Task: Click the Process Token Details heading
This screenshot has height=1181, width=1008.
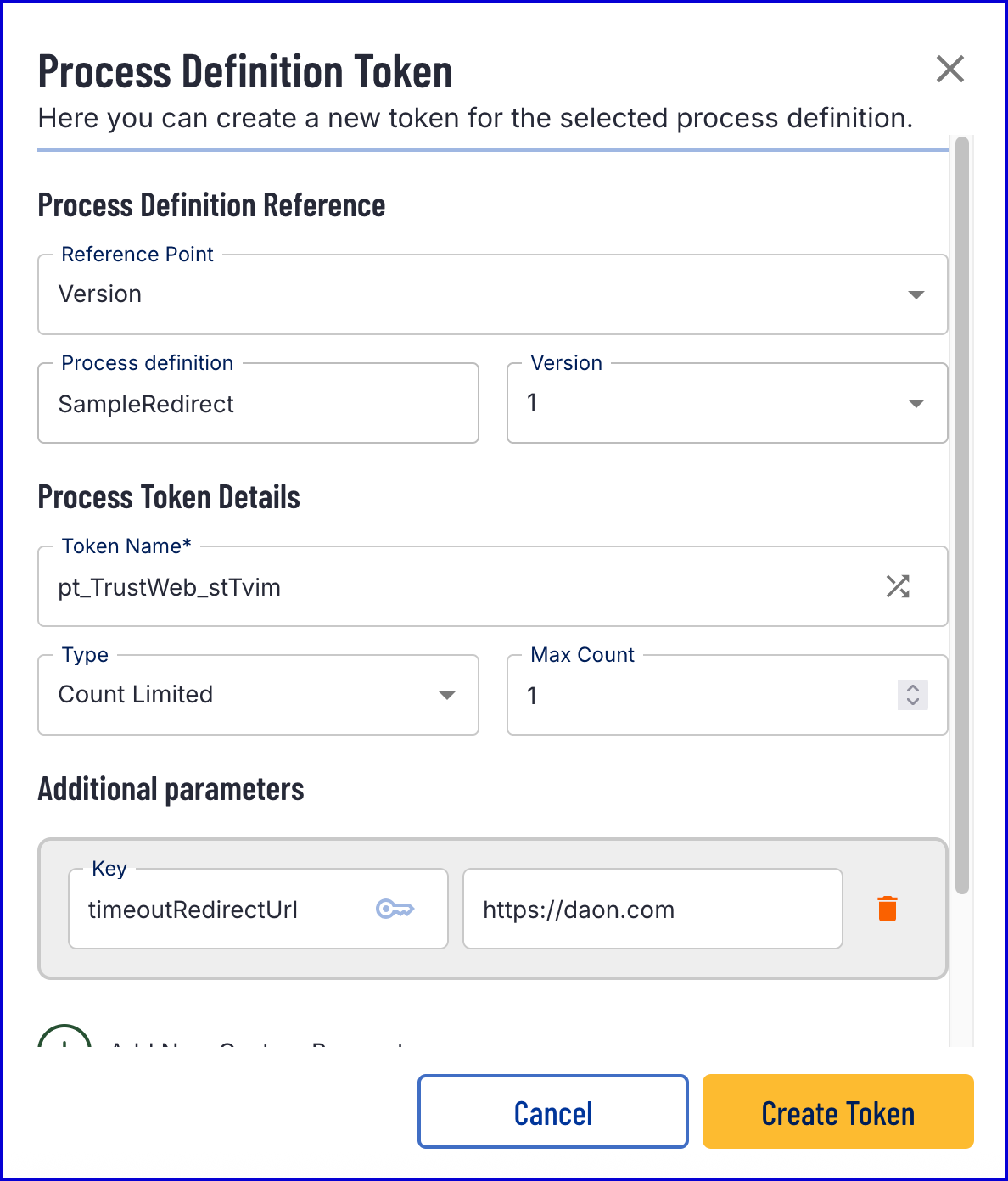Action: 169,497
